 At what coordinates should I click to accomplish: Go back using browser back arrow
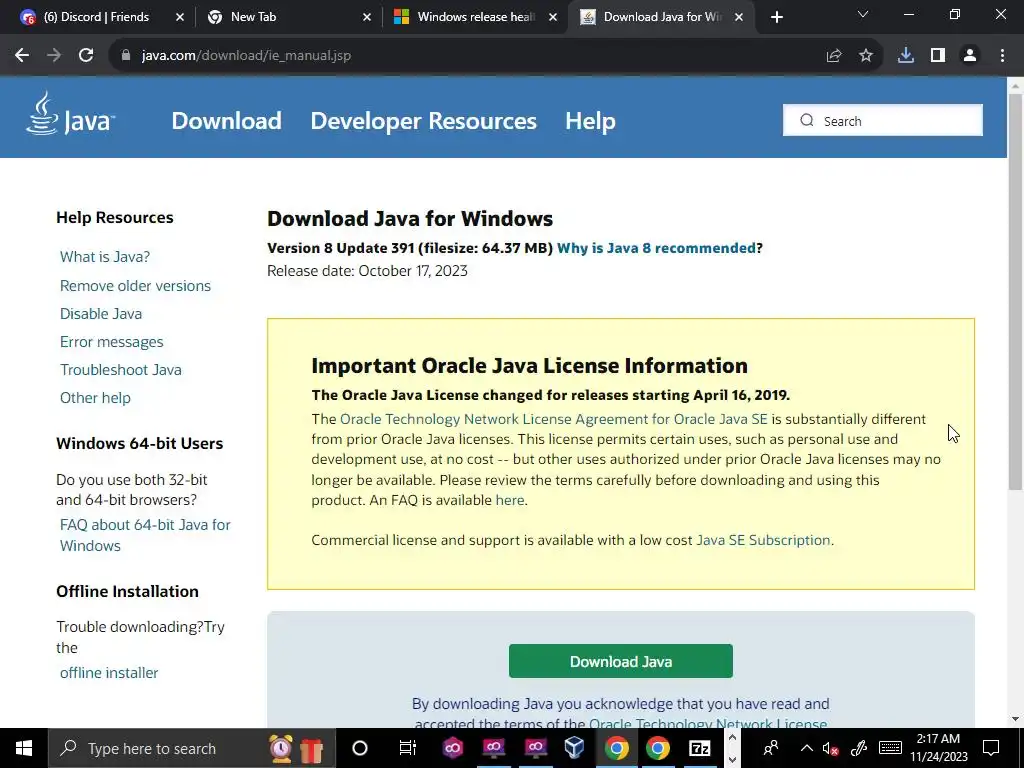point(22,56)
